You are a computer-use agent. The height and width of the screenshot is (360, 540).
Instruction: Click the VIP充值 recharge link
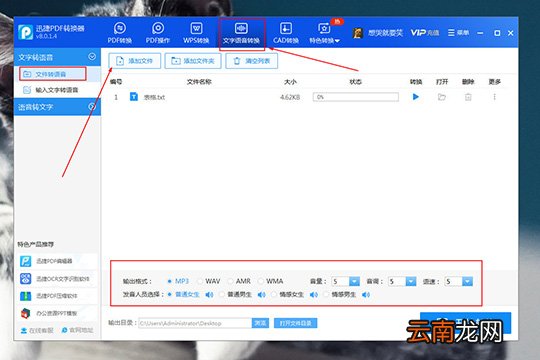(425, 33)
